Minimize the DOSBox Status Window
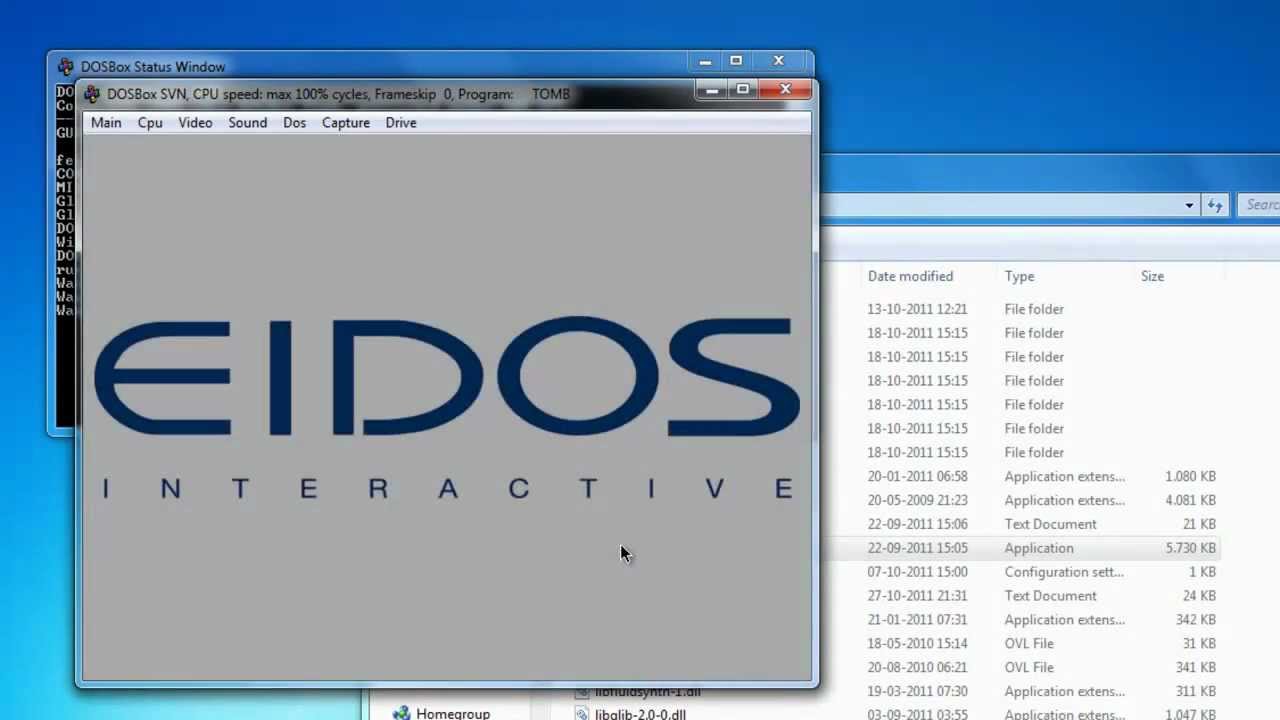The image size is (1280, 720). pyautogui.click(x=705, y=62)
